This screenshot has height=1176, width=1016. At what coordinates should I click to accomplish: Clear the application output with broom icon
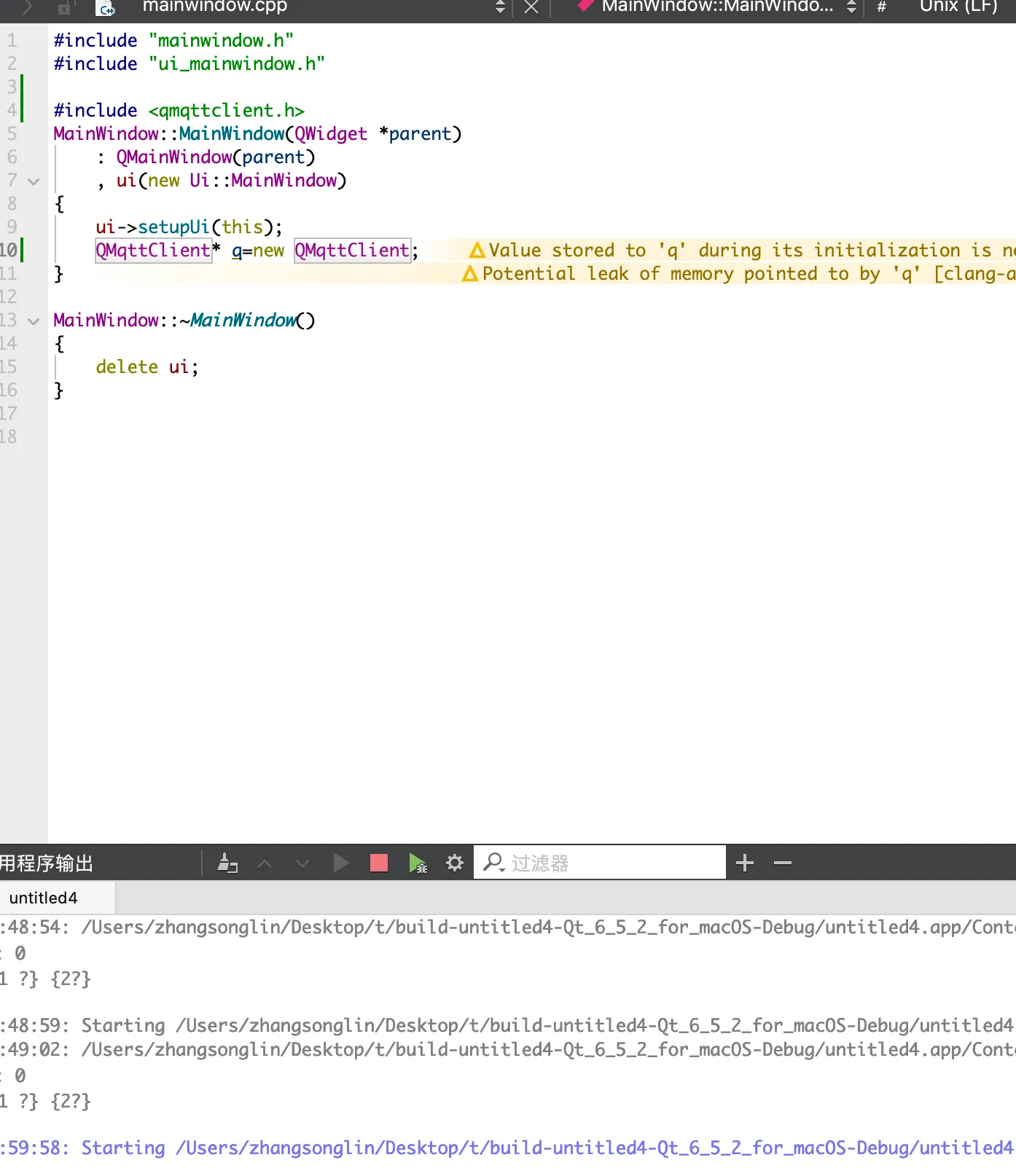(227, 863)
